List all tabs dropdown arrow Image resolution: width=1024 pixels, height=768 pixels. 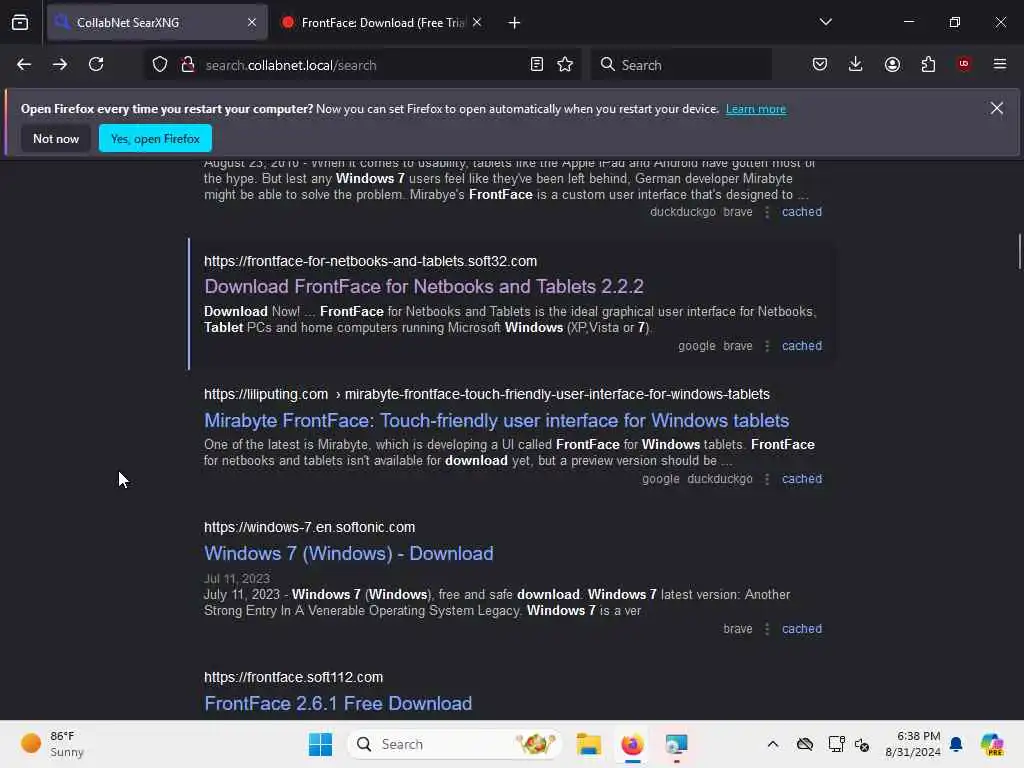tap(825, 22)
